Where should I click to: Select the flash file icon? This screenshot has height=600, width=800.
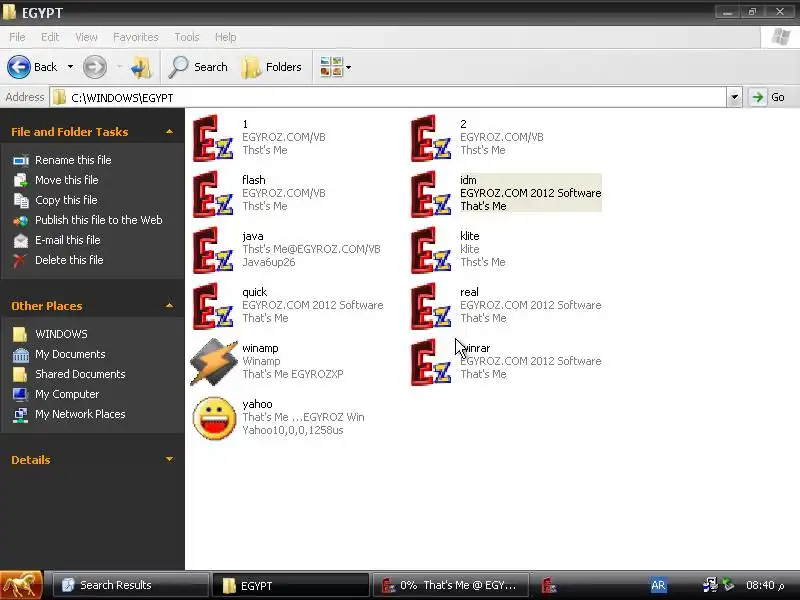pos(213,194)
